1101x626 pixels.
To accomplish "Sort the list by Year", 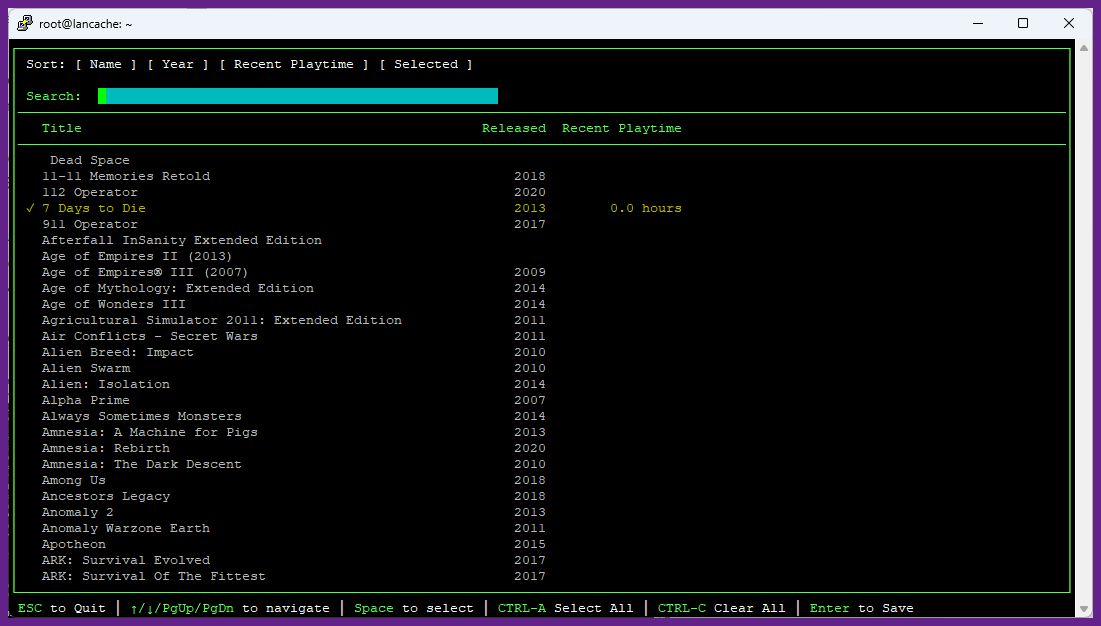I will tap(178, 65).
